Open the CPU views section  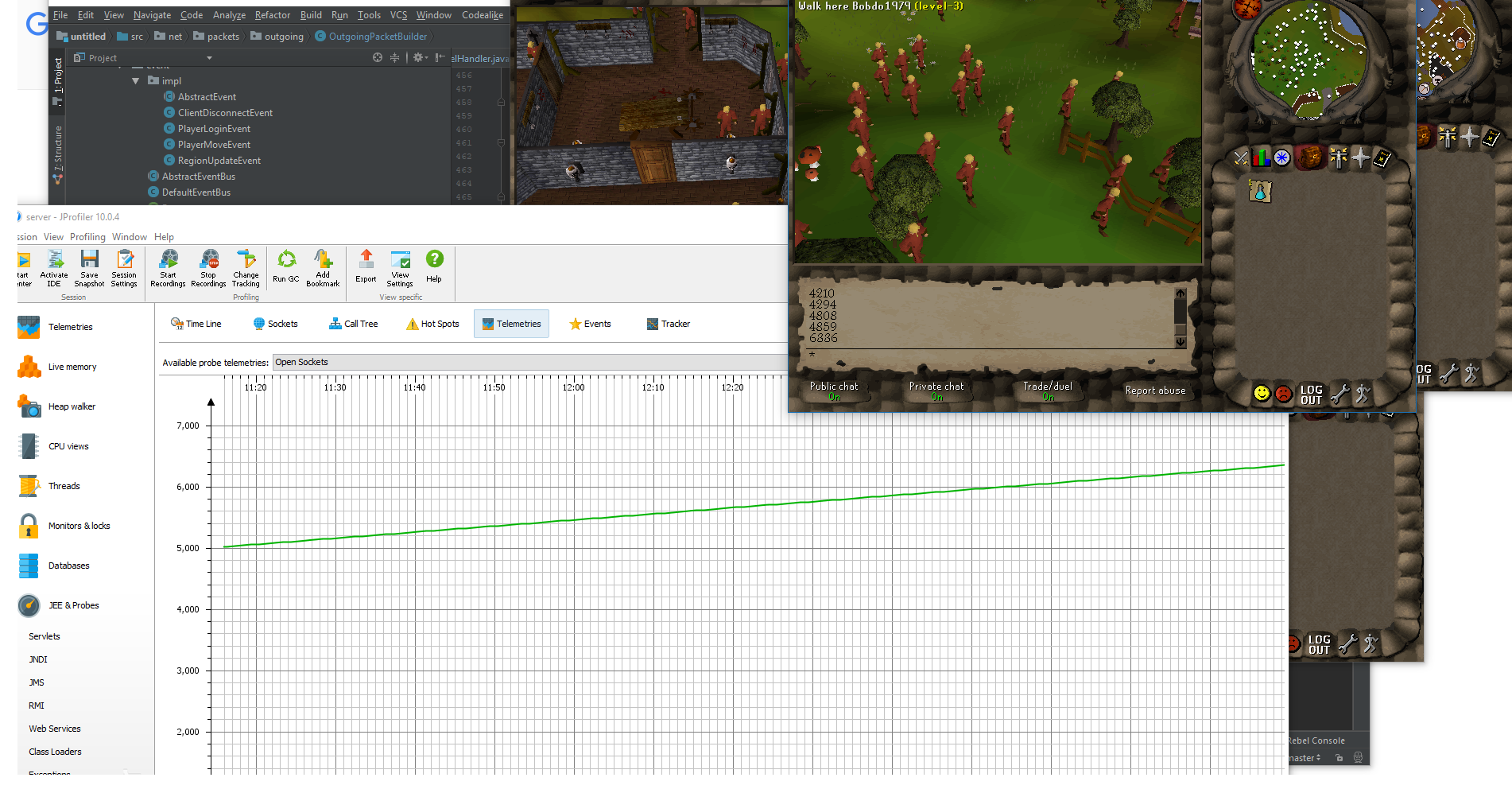[54, 446]
